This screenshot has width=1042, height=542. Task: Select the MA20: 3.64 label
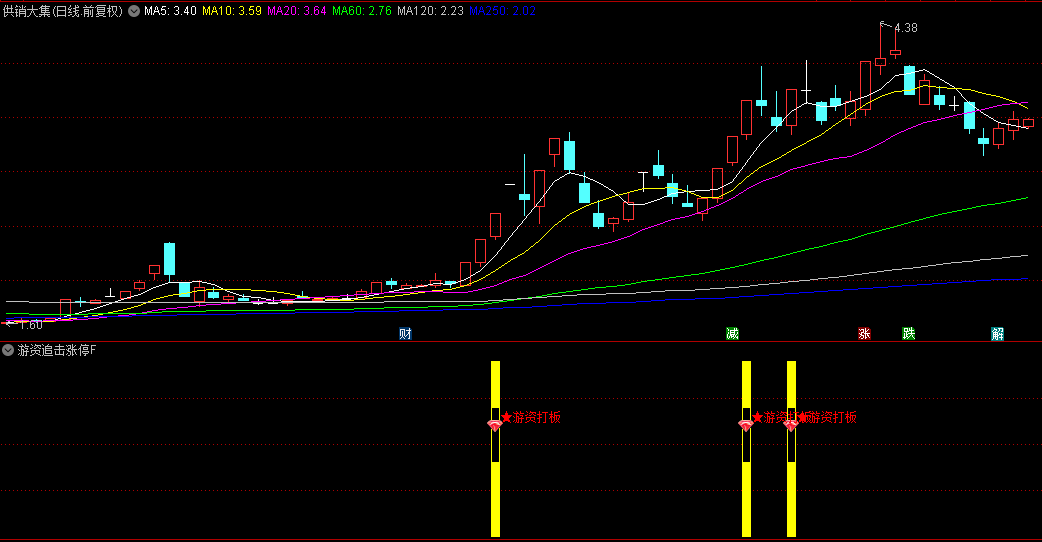(x=296, y=11)
